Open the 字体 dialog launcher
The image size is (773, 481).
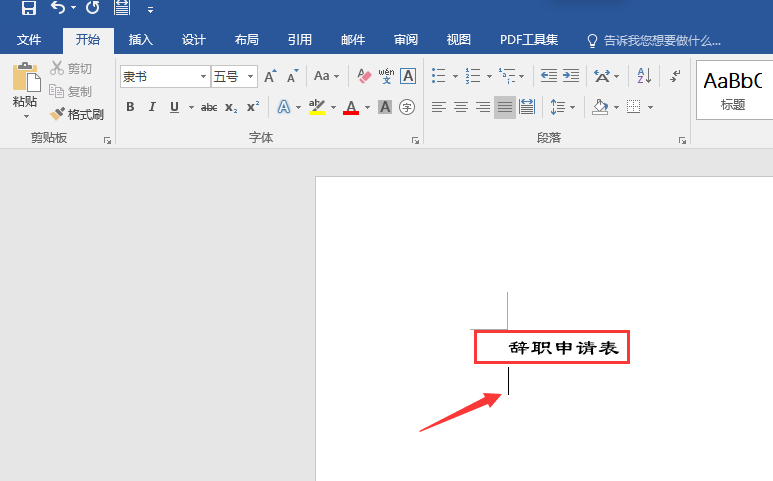[416, 141]
